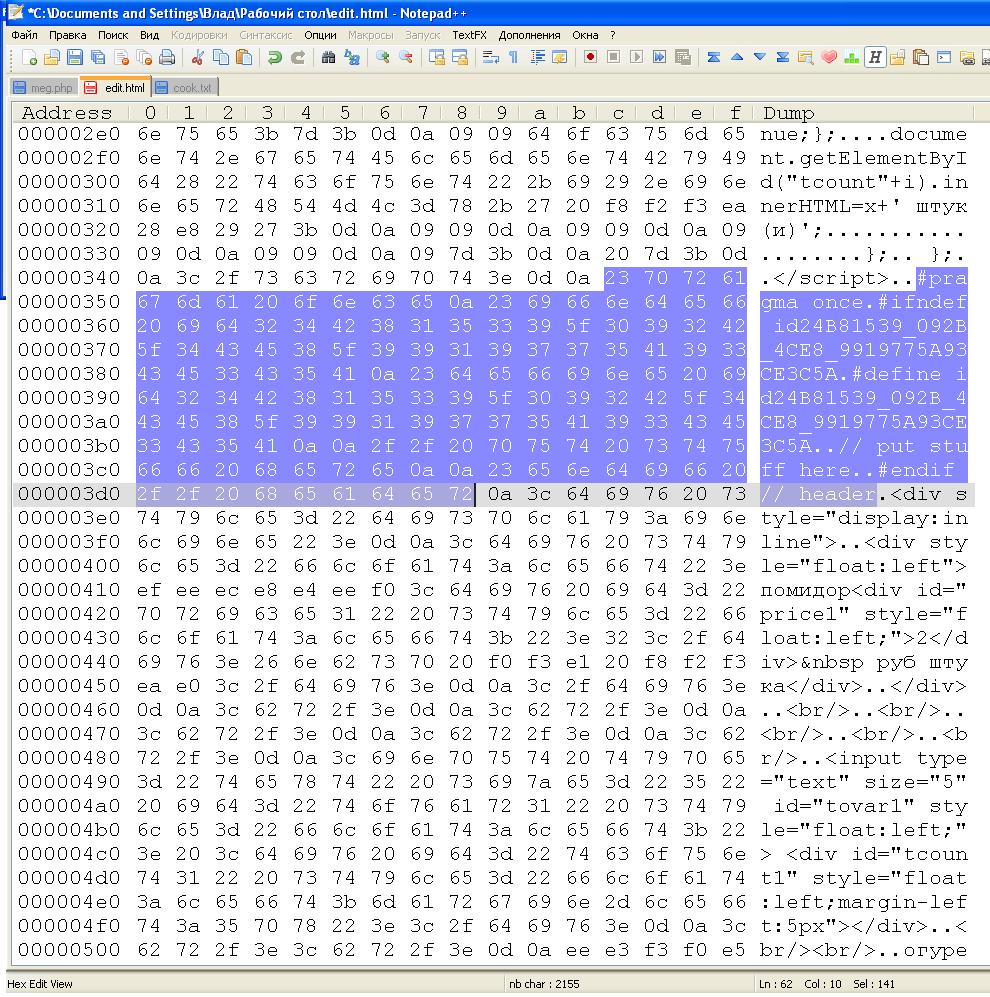Open Find with binoculars icon

tap(328, 58)
